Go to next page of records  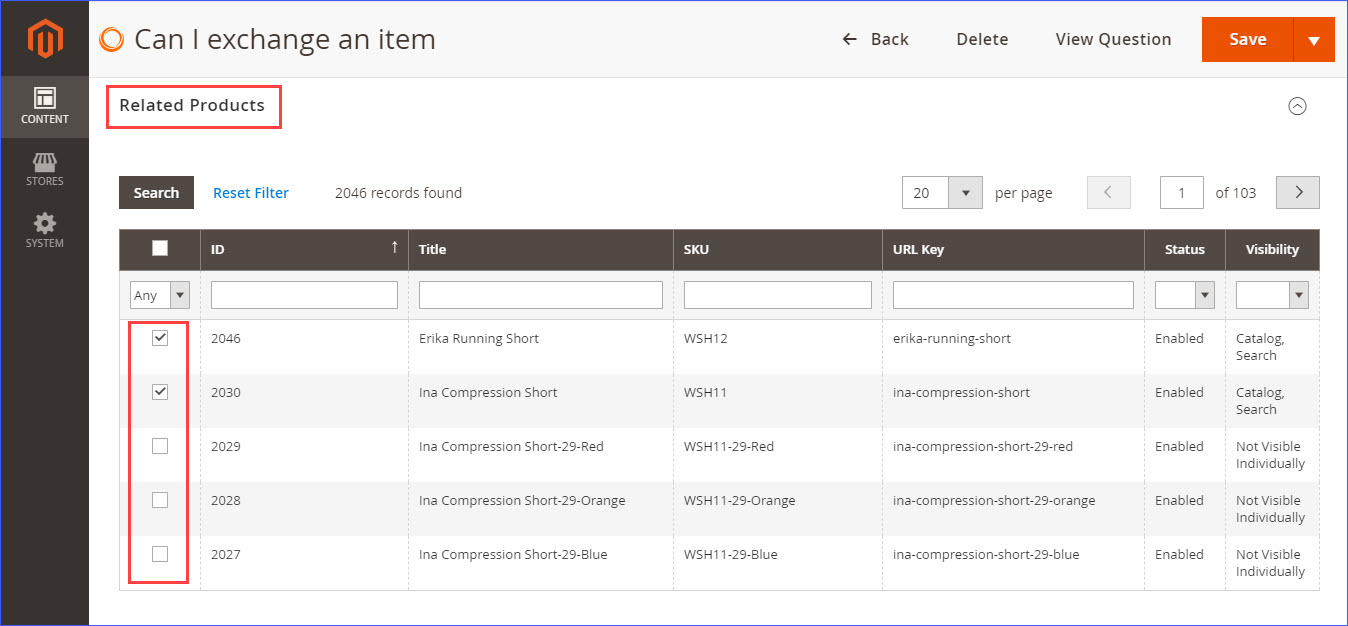click(1298, 193)
